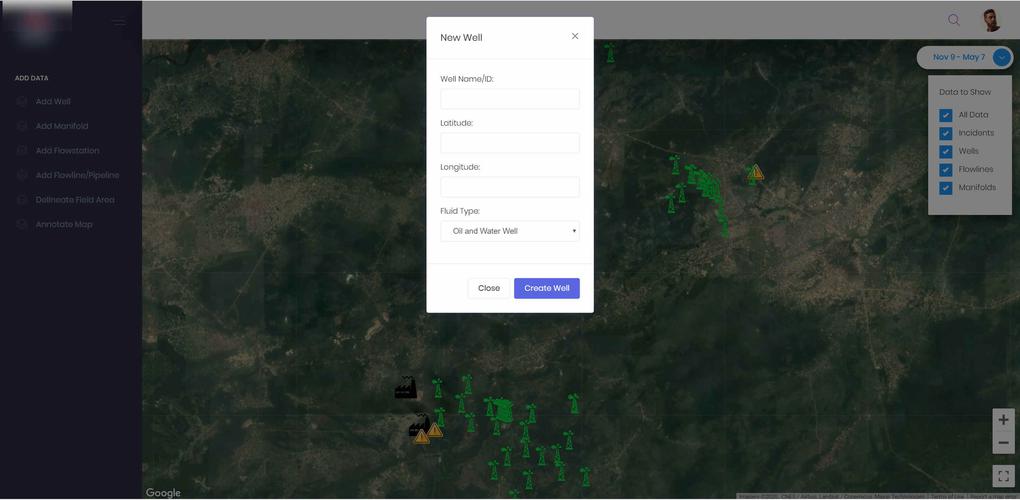The height and width of the screenshot is (500, 1020).
Task: Click the lower factory flowstation marker
Action: (418, 425)
